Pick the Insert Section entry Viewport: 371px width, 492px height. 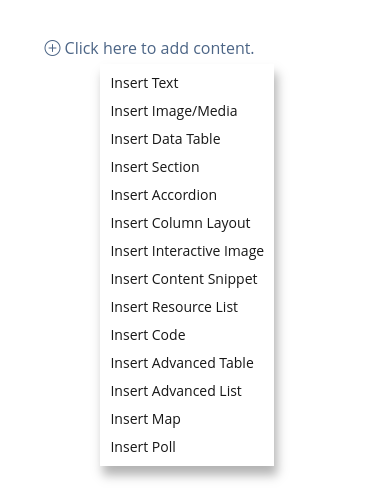187,167
